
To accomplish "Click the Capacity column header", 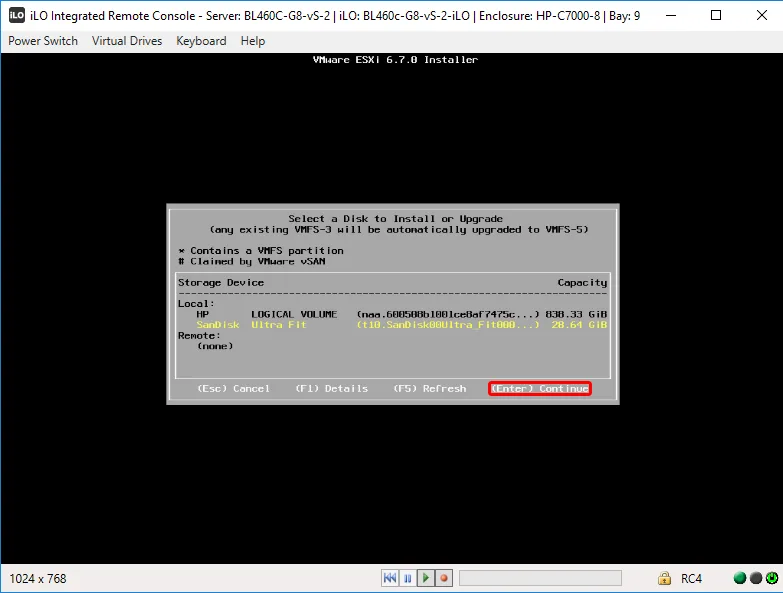I will tap(582, 283).
